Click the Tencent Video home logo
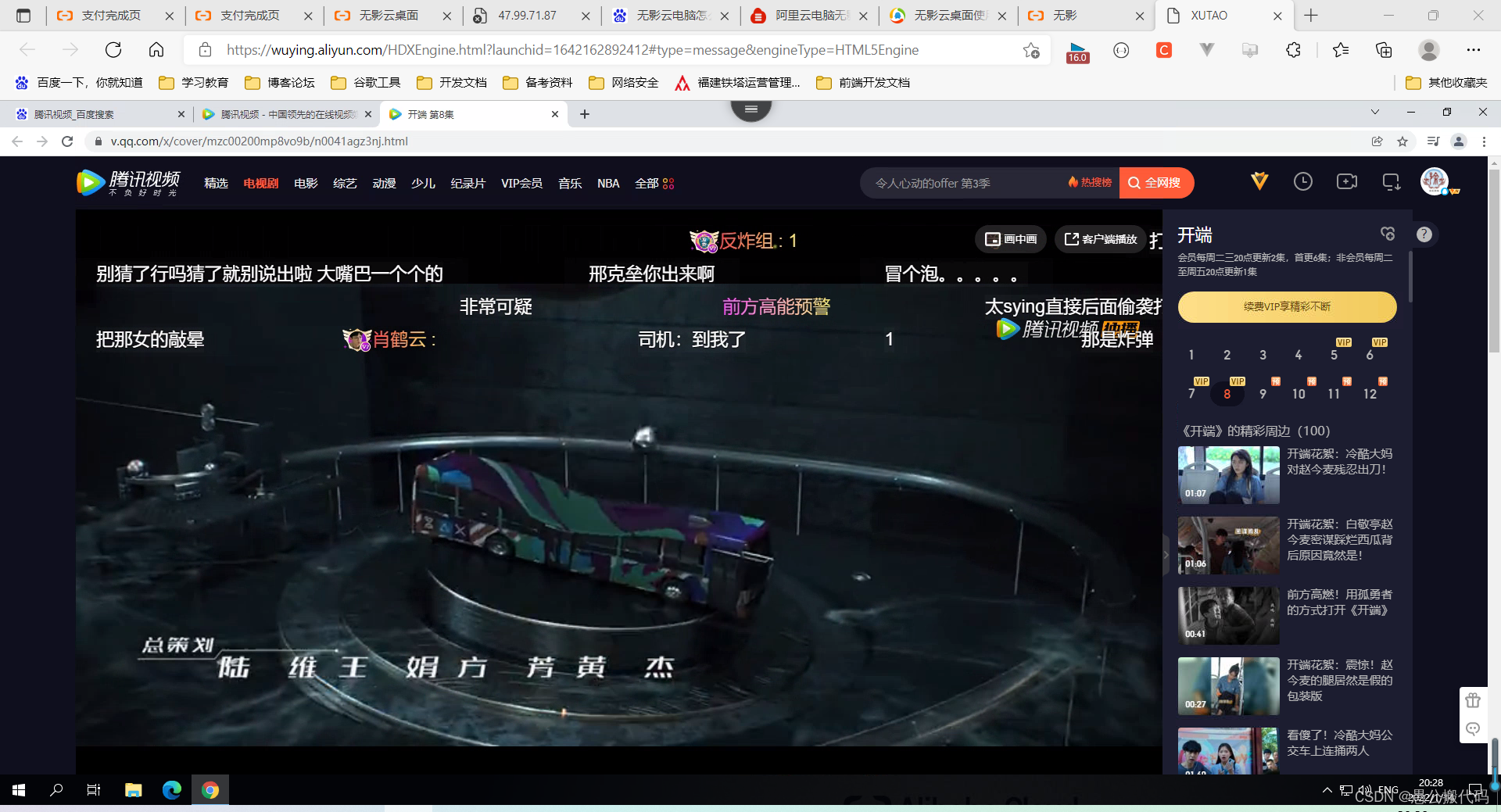The image size is (1501, 812). 129,182
